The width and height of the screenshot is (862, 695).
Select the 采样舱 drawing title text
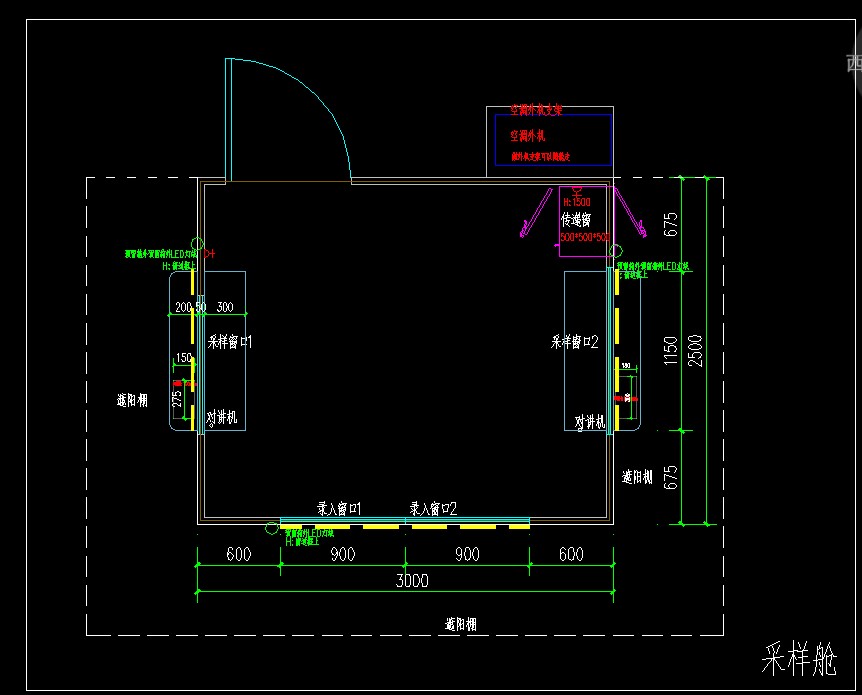(x=798, y=660)
